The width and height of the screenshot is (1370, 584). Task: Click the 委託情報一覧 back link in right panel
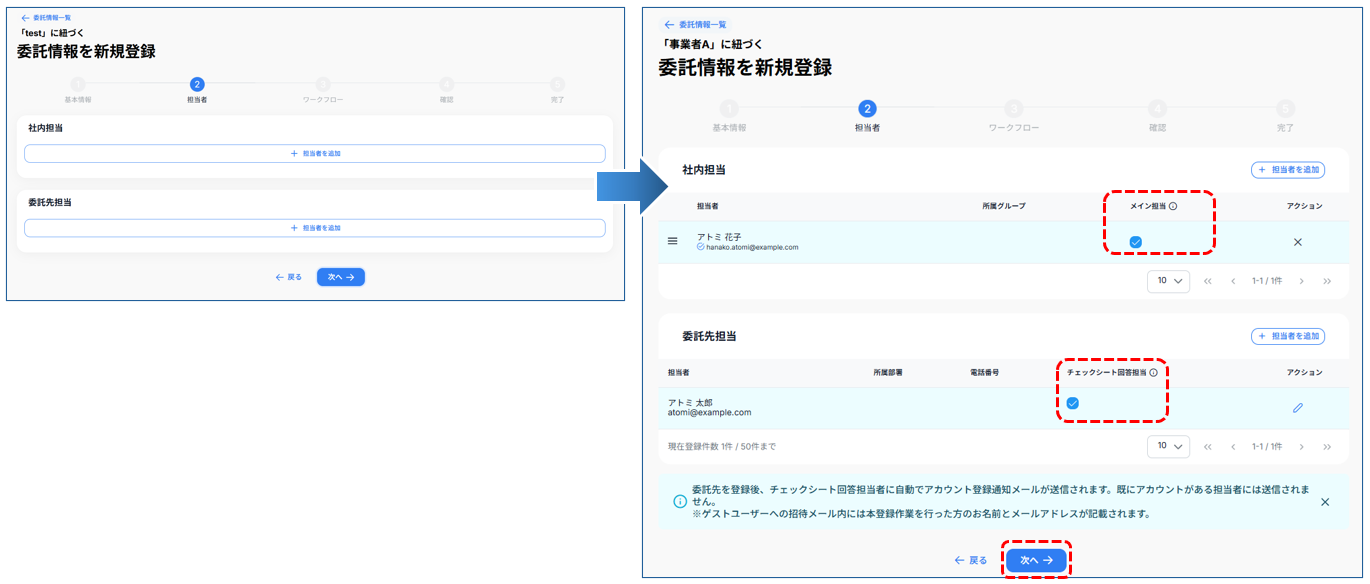696,24
